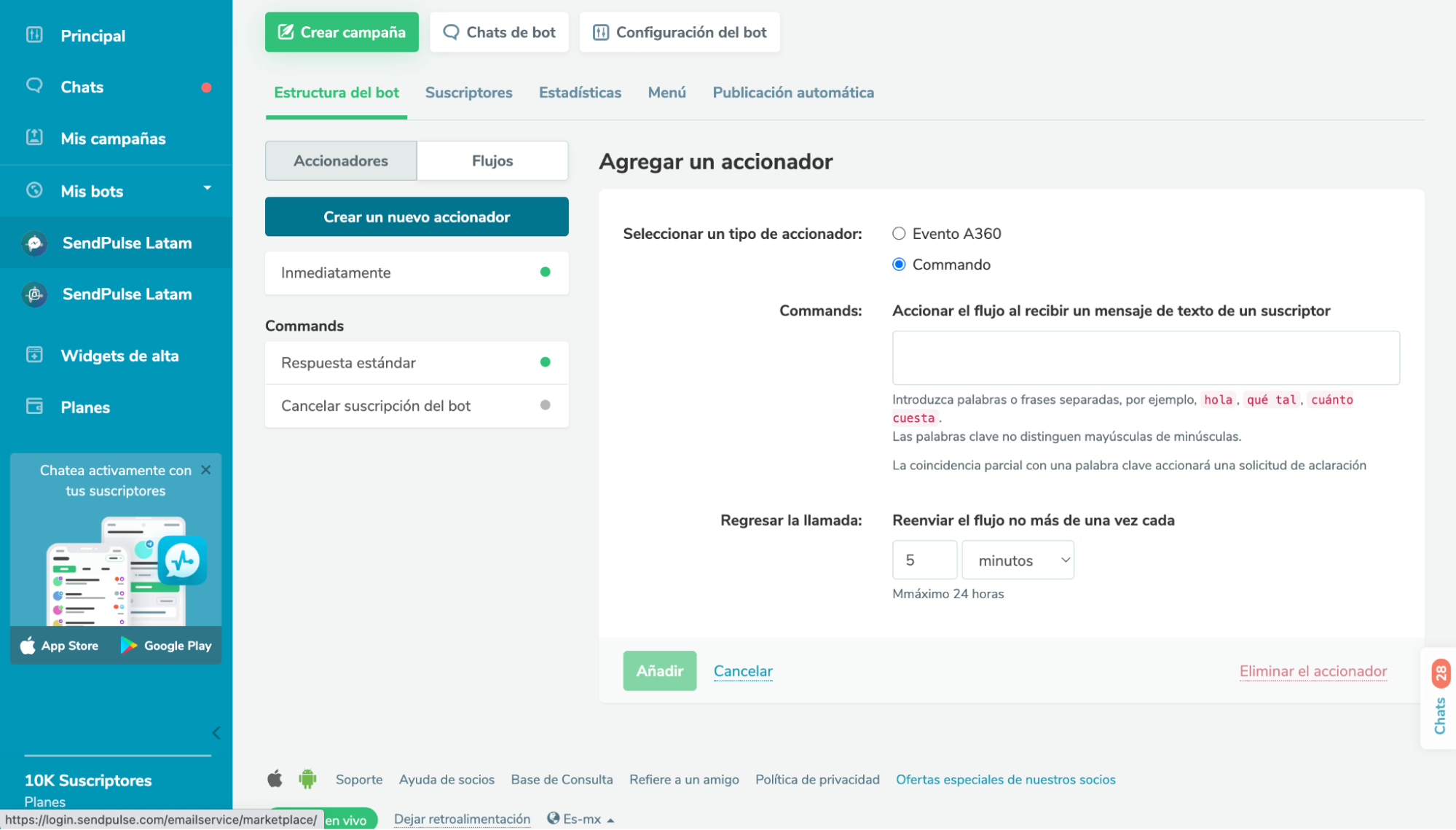The width and height of the screenshot is (1456, 830).
Task: Click the interval number field showing 5
Action: (924, 560)
